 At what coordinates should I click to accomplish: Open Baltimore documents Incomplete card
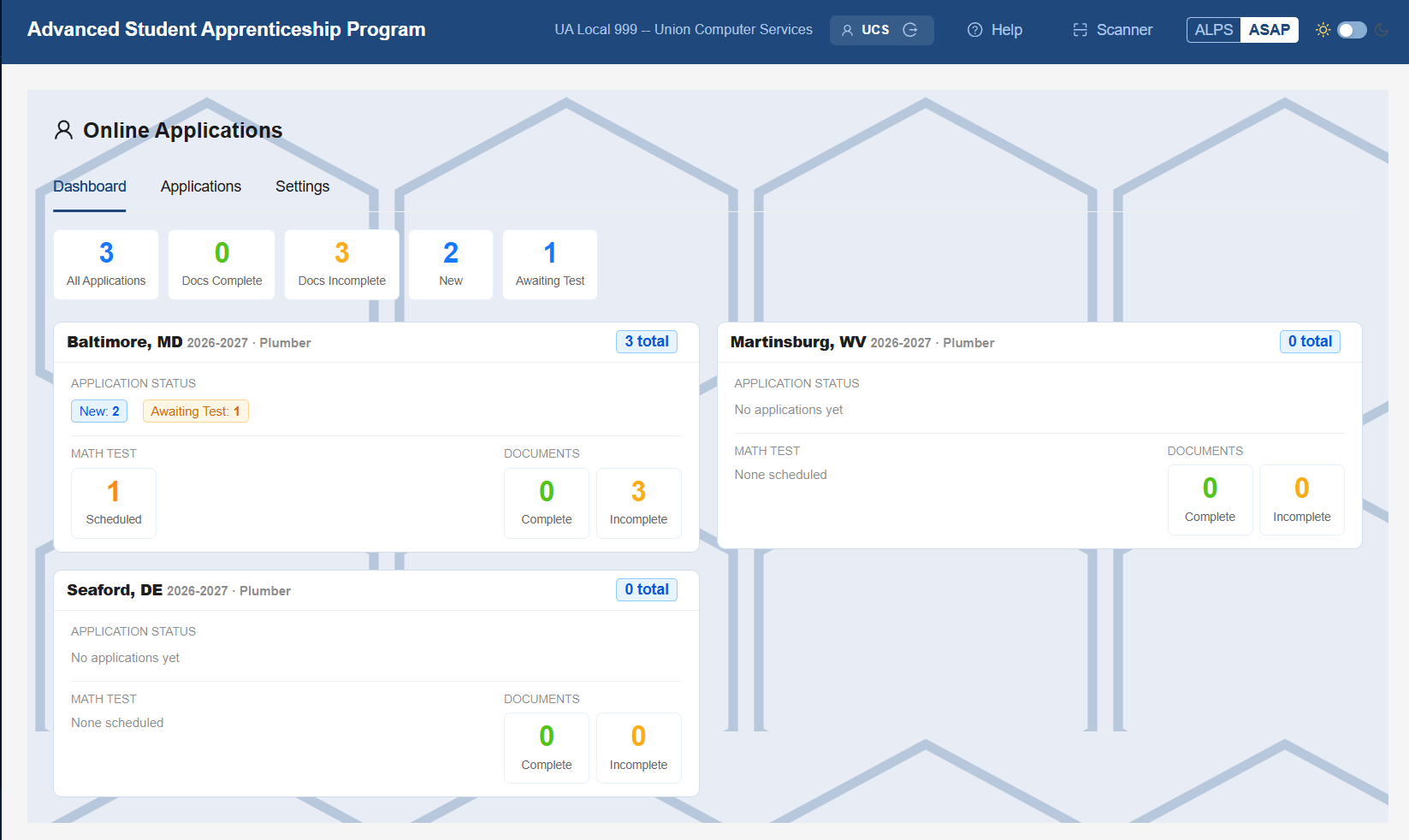coord(638,503)
